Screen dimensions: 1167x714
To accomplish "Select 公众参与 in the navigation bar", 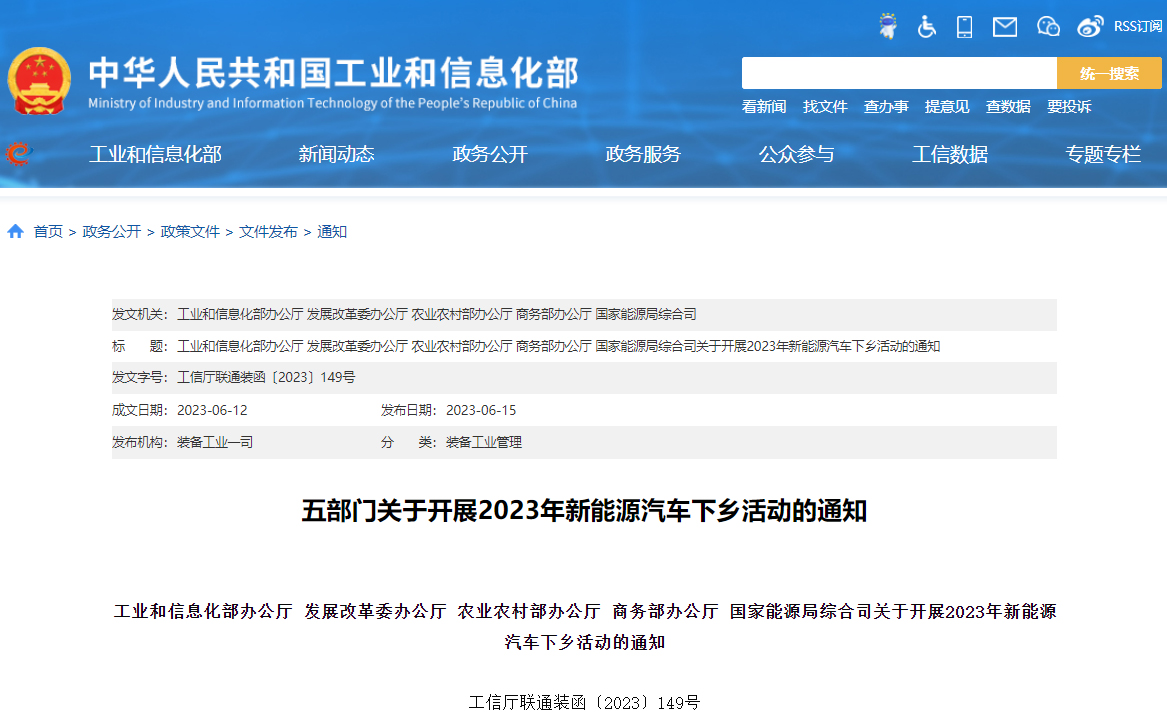I will pos(796,154).
